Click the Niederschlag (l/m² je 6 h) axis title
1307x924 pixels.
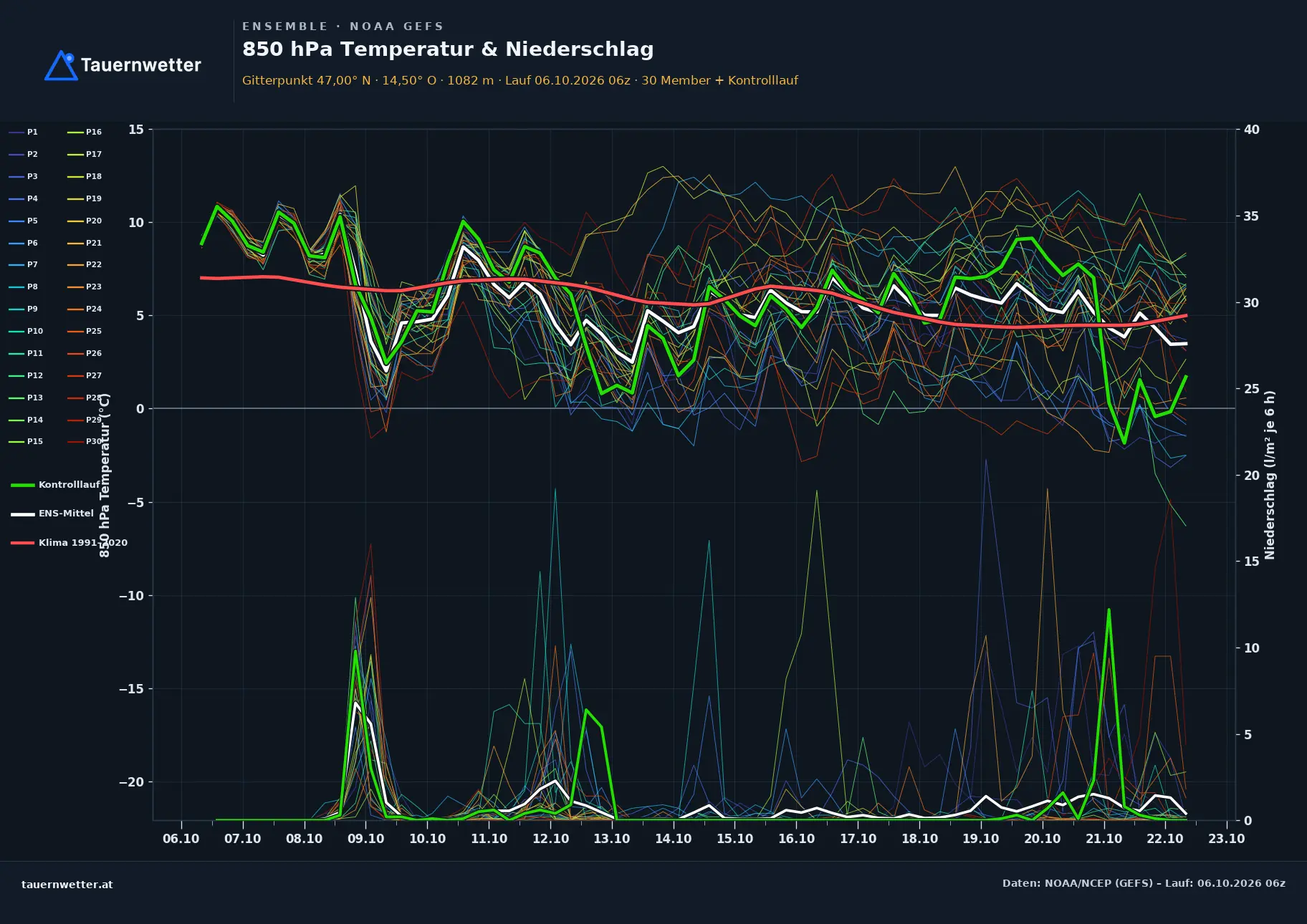tap(1270, 475)
